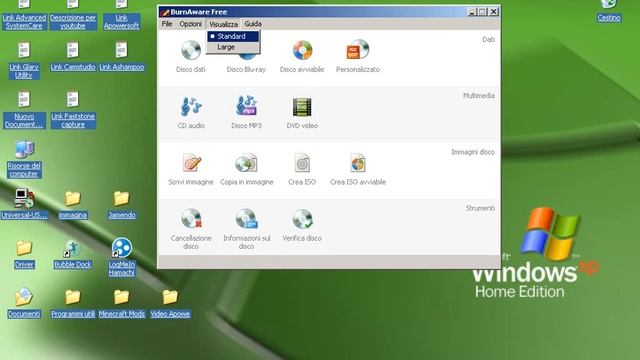Image resolution: width=640 pixels, height=360 pixels.
Task: Select the Video Apowe folder
Action: click(170, 303)
